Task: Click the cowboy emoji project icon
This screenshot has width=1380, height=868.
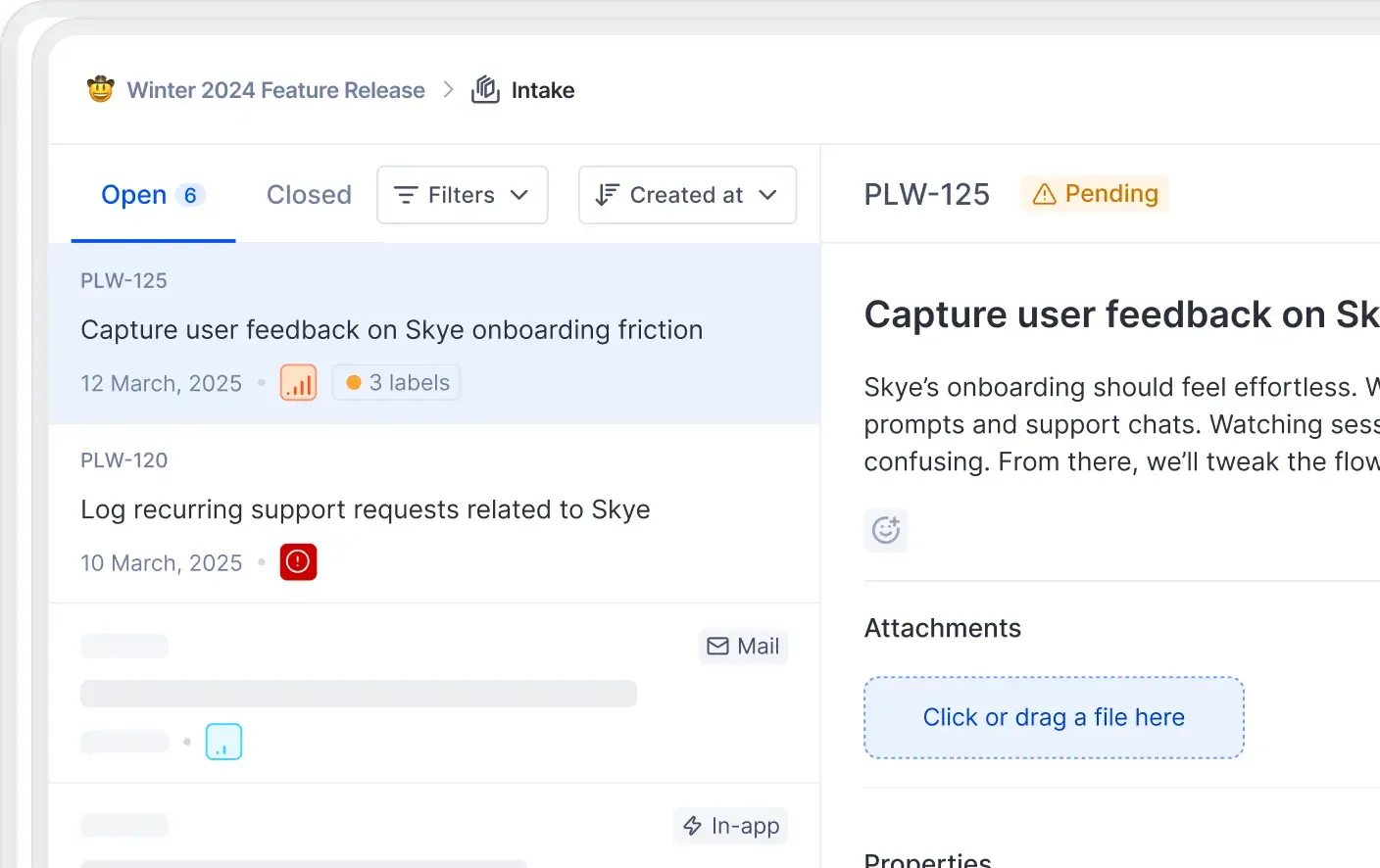Action: [x=101, y=90]
